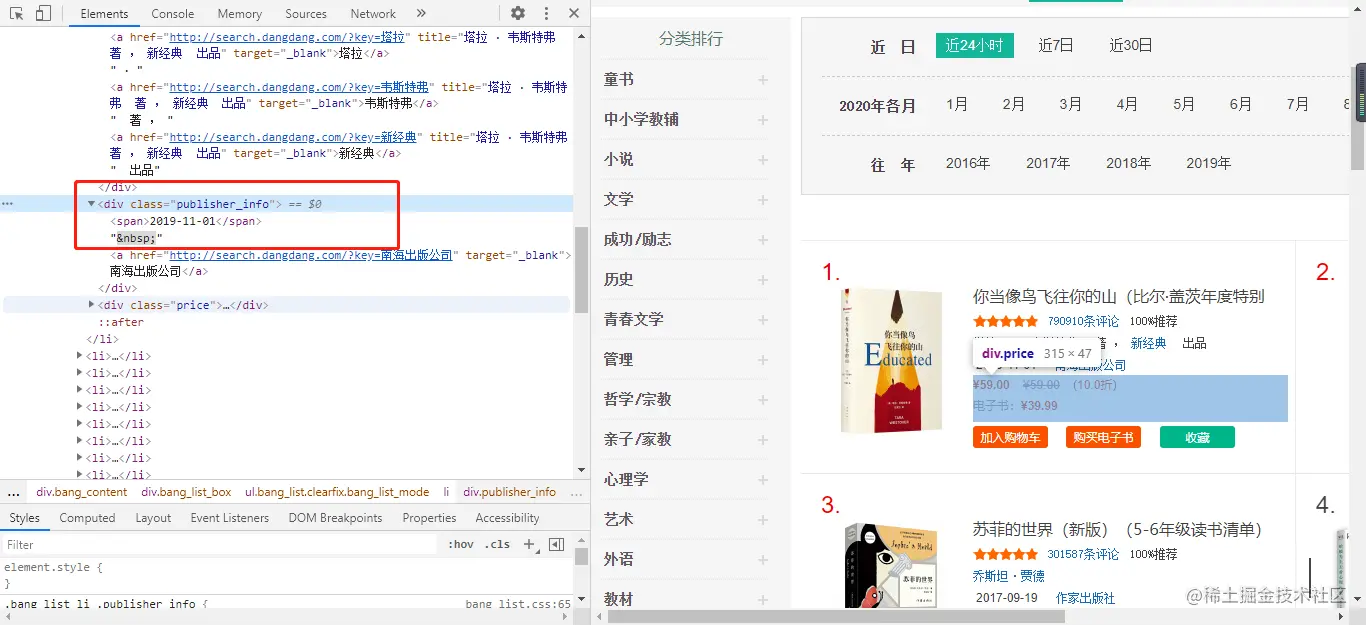Screen dimensions: 1366x625
Task: Click the web page vertical scrollbar
Action: (x=1359, y=117)
